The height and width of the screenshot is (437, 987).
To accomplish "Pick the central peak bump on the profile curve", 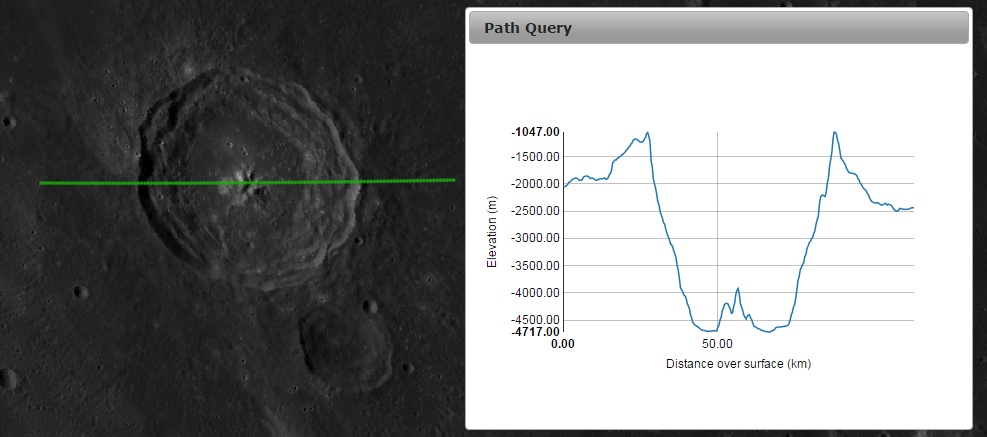I will click(x=738, y=289).
